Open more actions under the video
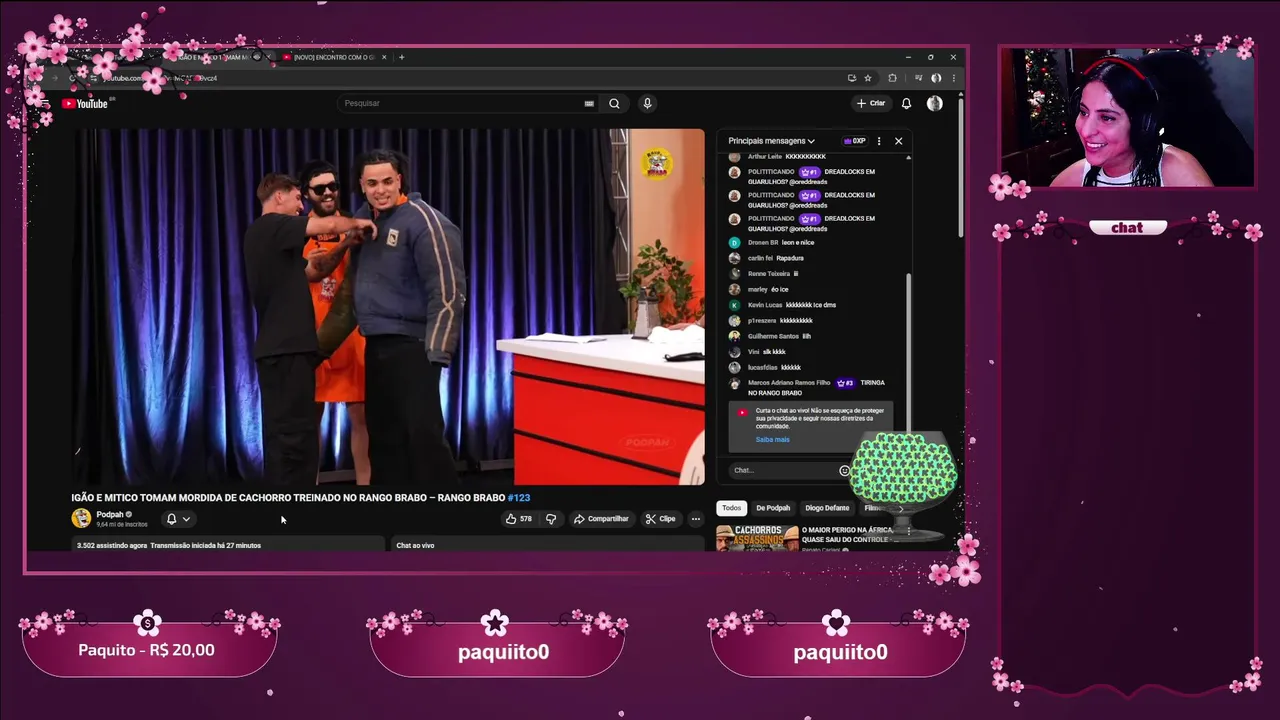The image size is (1280, 720). pyautogui.click(x=696, y=519)
